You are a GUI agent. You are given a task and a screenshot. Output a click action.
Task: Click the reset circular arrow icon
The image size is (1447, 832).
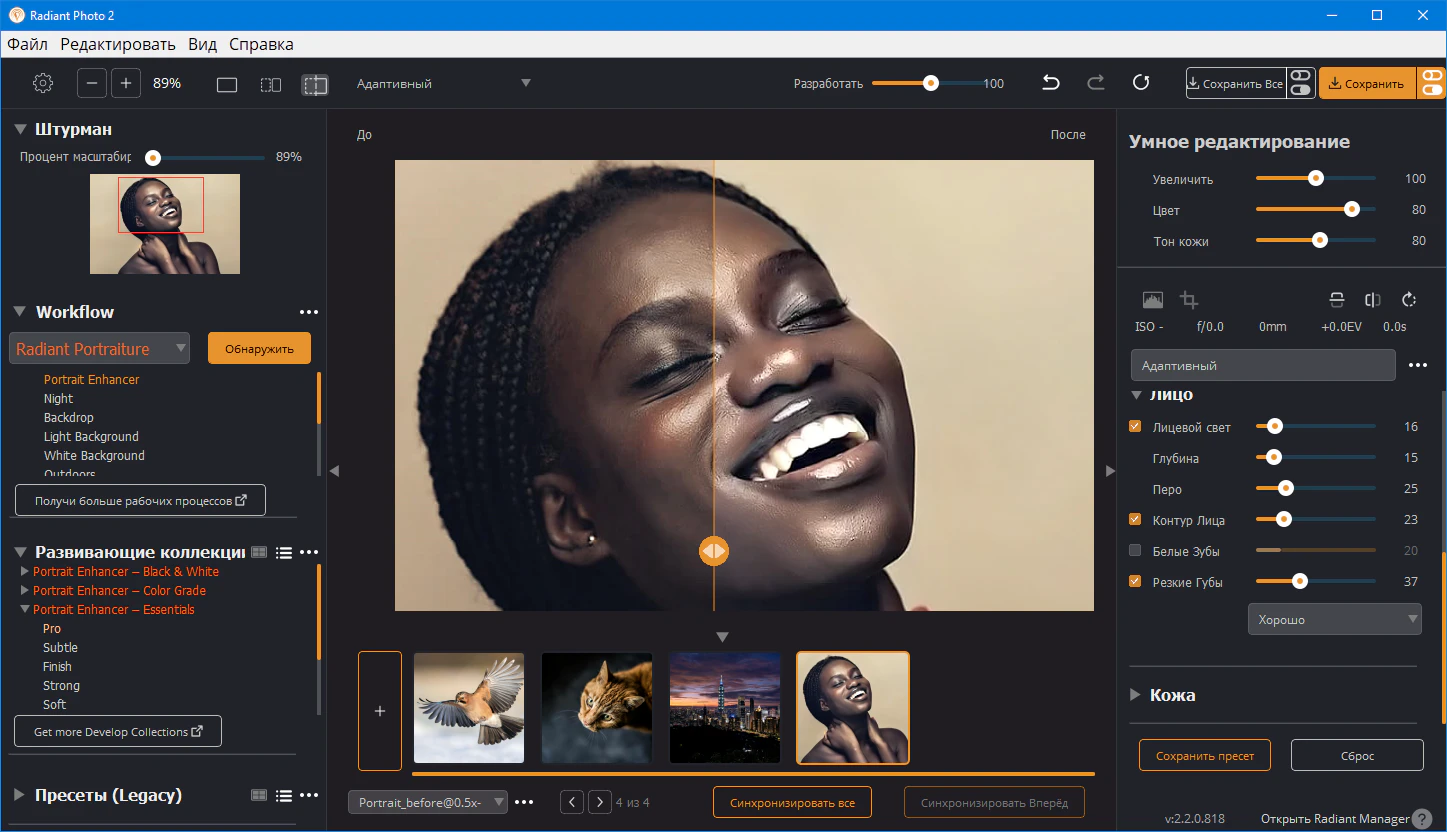pyautogui.click(x=1140, y=83)
